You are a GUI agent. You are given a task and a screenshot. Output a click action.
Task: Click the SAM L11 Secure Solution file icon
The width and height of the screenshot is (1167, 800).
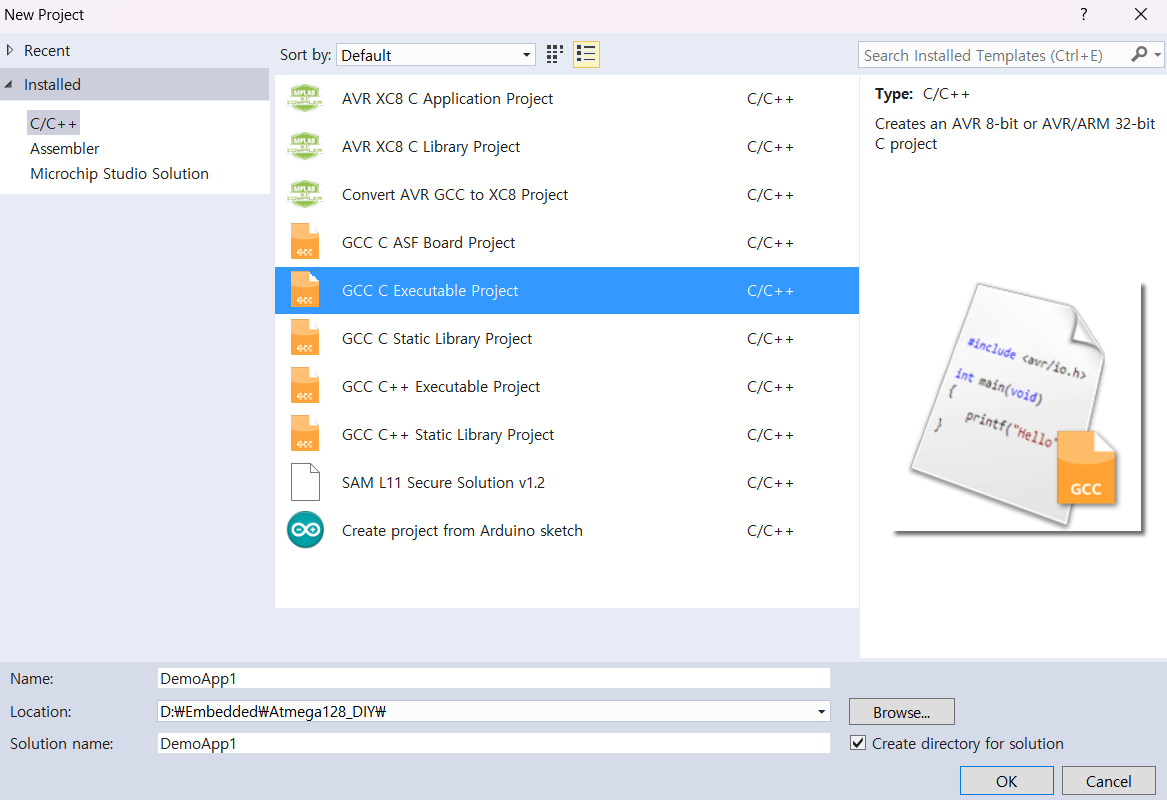click(x=305, y=482)
